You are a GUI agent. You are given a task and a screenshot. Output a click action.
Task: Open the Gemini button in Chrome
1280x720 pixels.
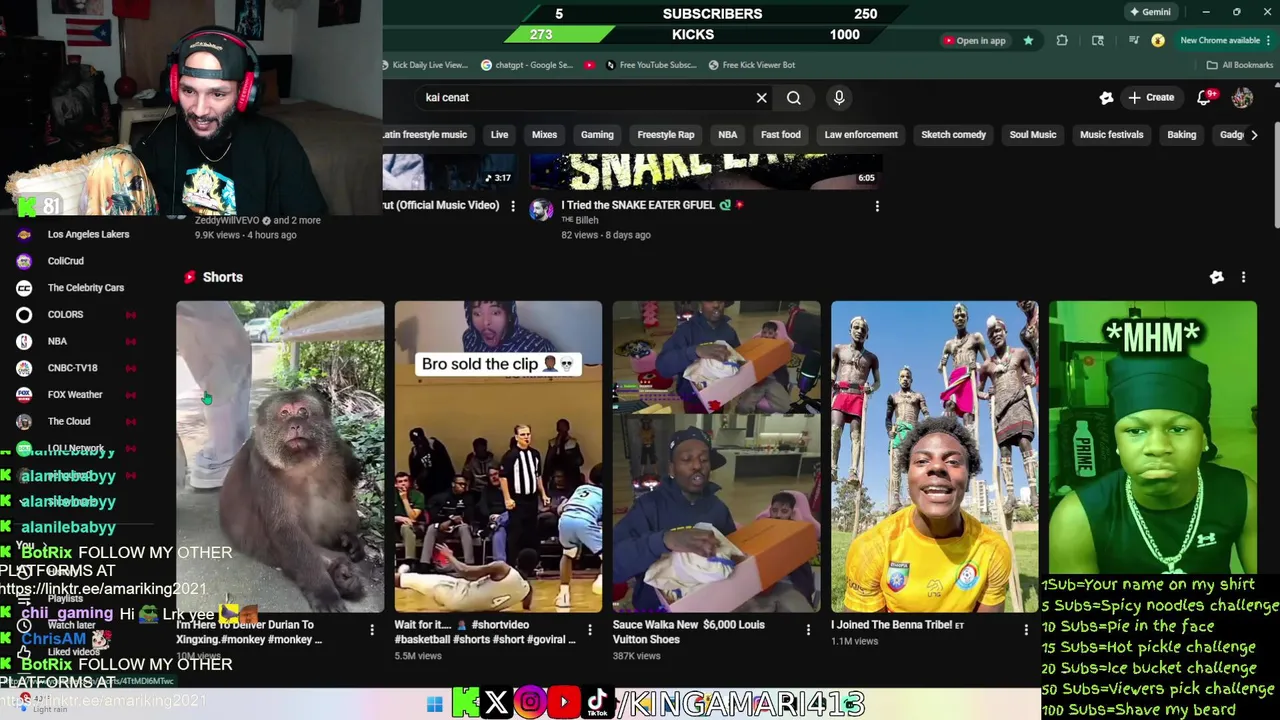pyautogui.click(x=1151, y=12)
